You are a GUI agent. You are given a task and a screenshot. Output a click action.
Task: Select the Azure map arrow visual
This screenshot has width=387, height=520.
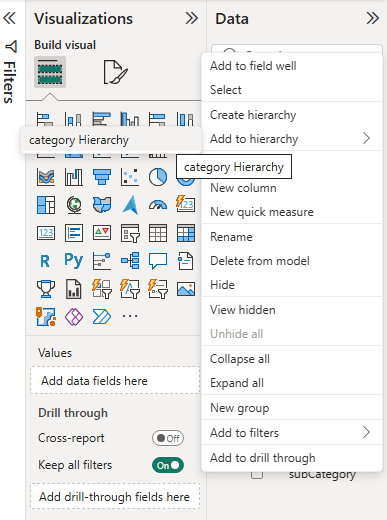tap(130, 205)
